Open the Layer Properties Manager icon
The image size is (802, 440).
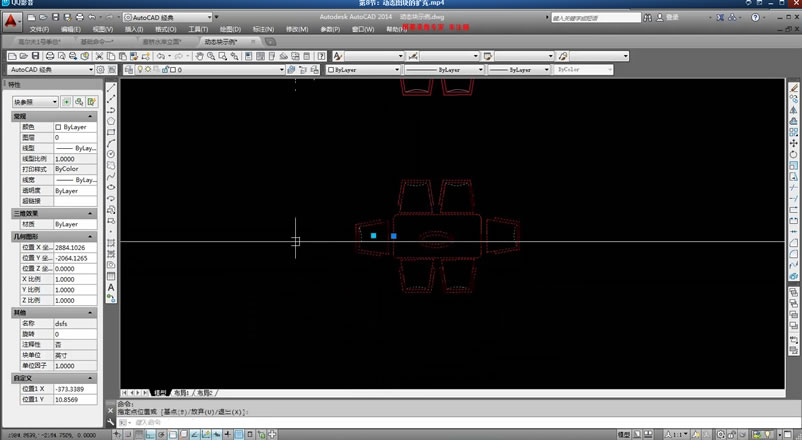pyautogui.click(x=129, y=70)
